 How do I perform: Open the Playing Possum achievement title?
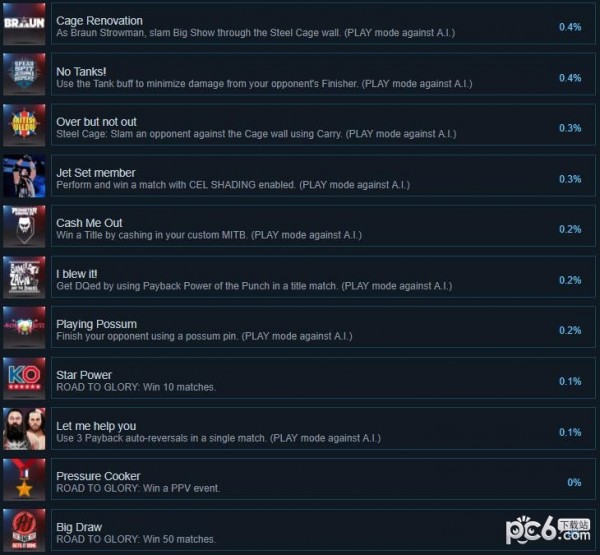pyautogui.click(x=96, y=324)
